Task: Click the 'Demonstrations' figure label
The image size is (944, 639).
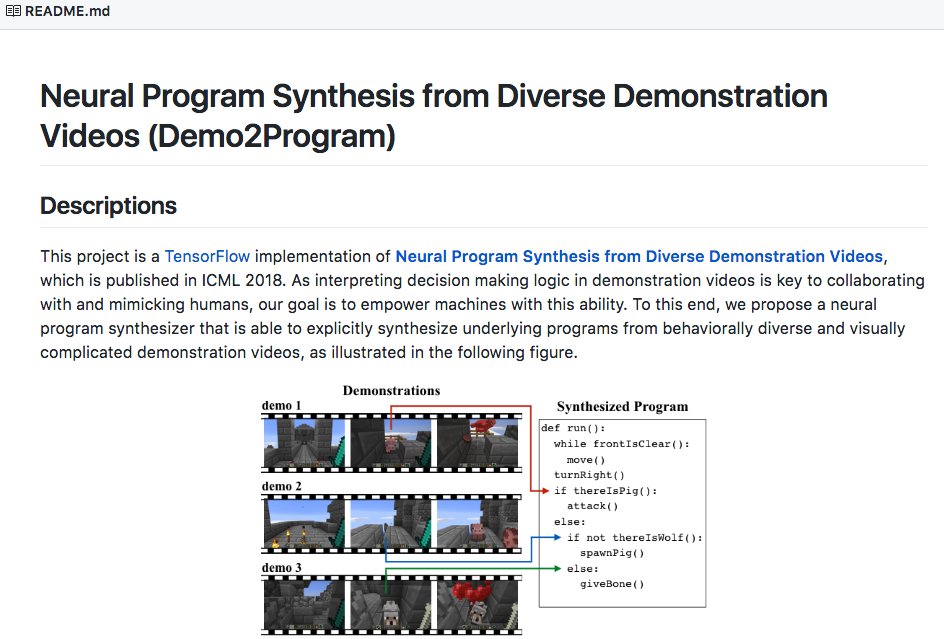Action: pyautogui.click(x=391, y=390)
